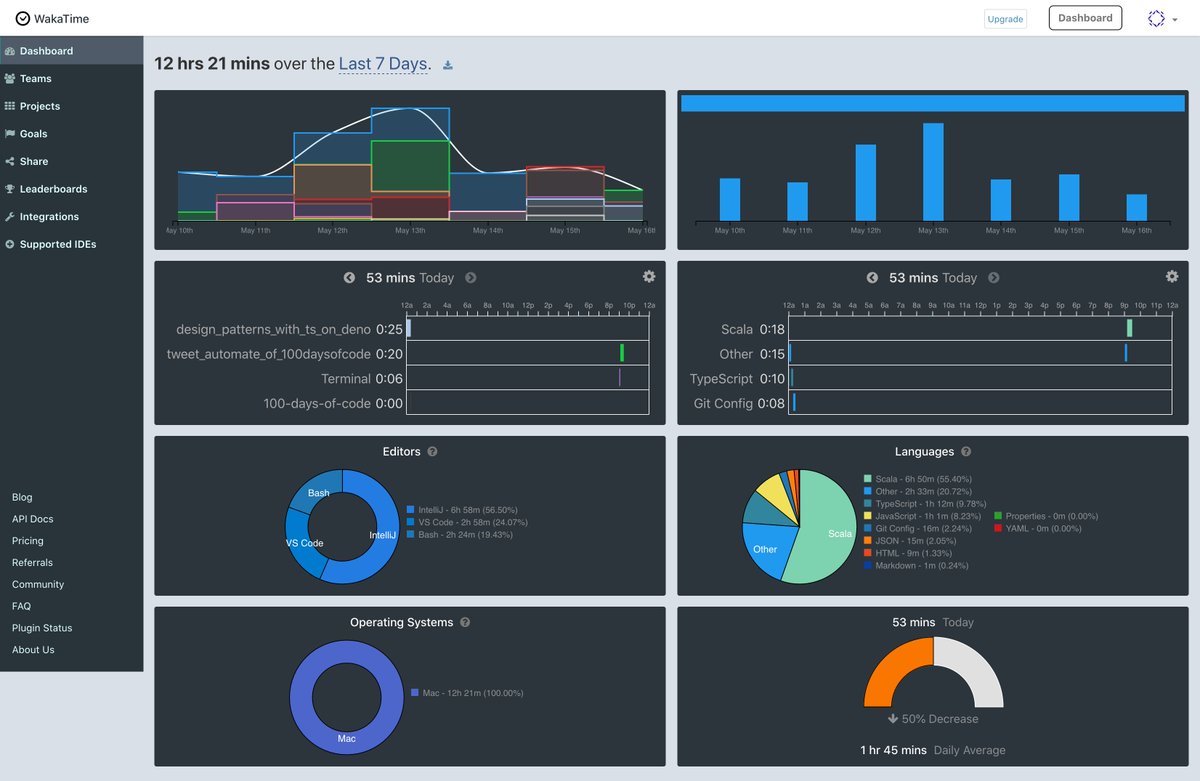Click the May 13th bar in bar chart
Screen dimensions: 1200x781
click(933, 172)
